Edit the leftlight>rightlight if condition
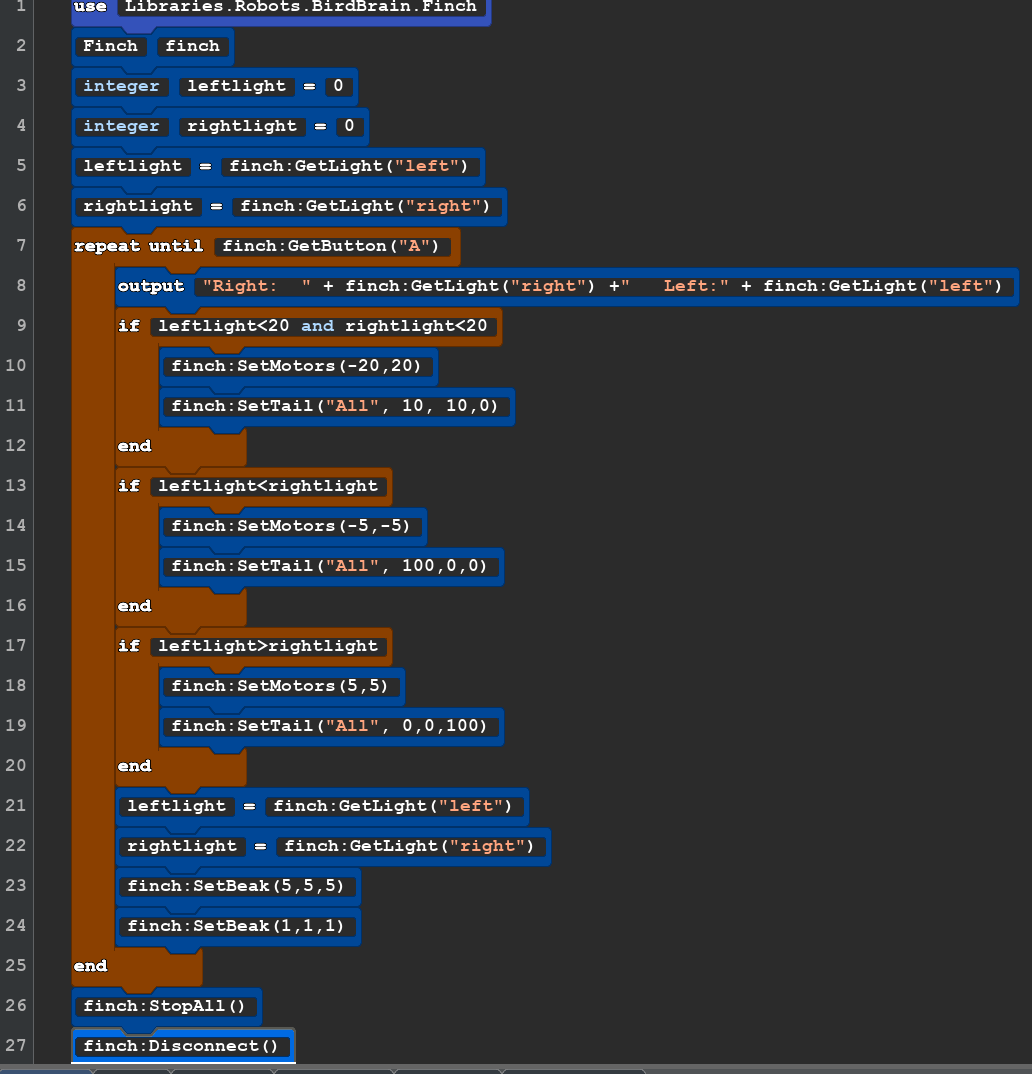 click(x=268, y=646)
